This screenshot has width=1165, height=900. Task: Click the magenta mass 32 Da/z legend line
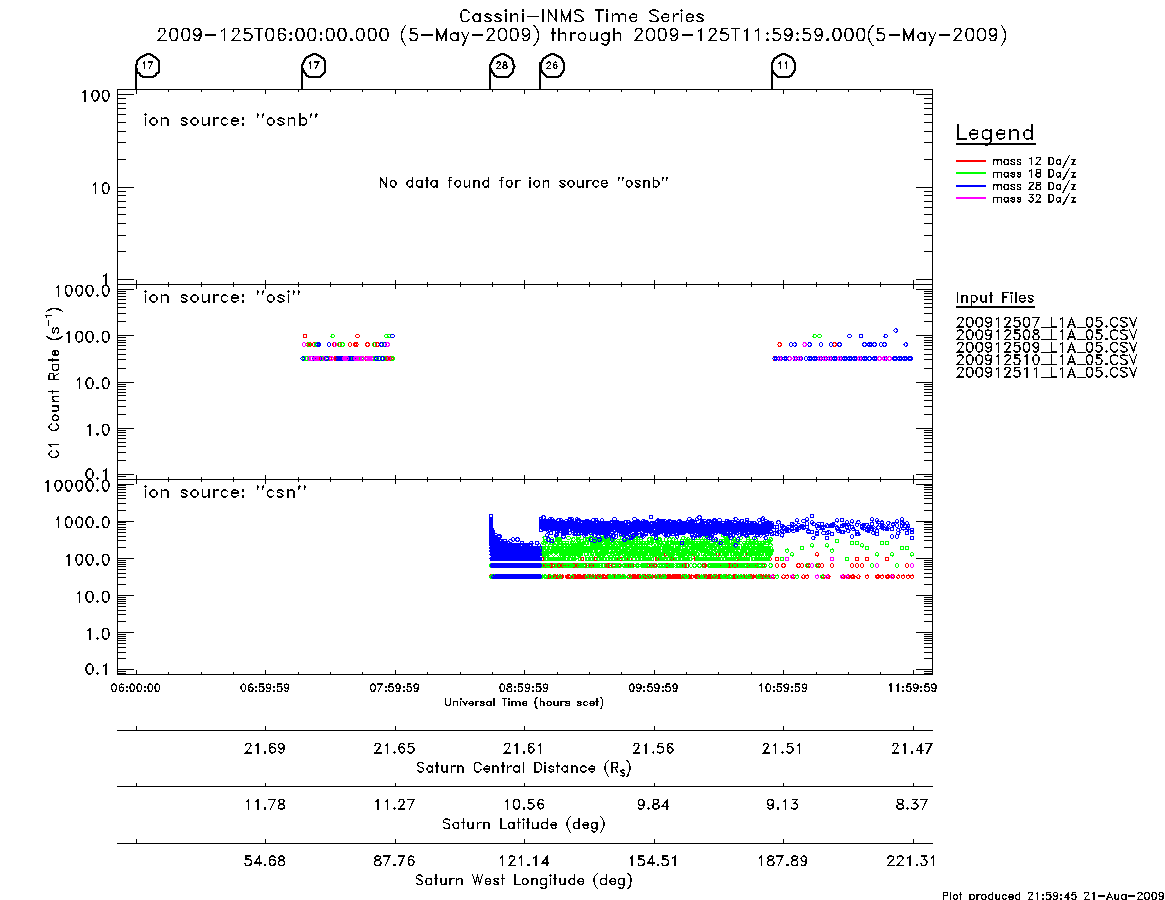[970, 199]
